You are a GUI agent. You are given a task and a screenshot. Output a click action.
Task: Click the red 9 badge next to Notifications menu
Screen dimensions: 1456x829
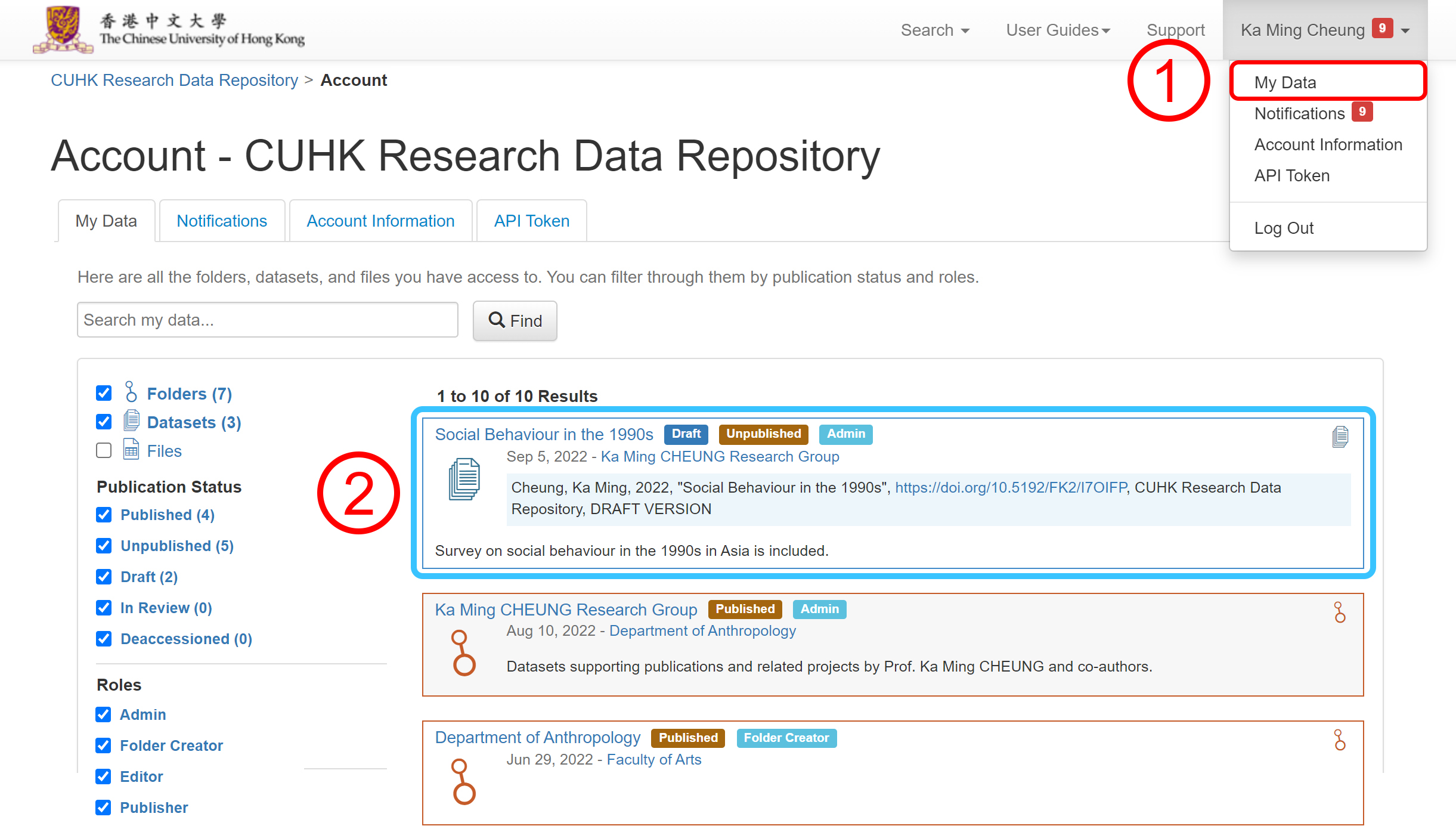pos(1362,112)
